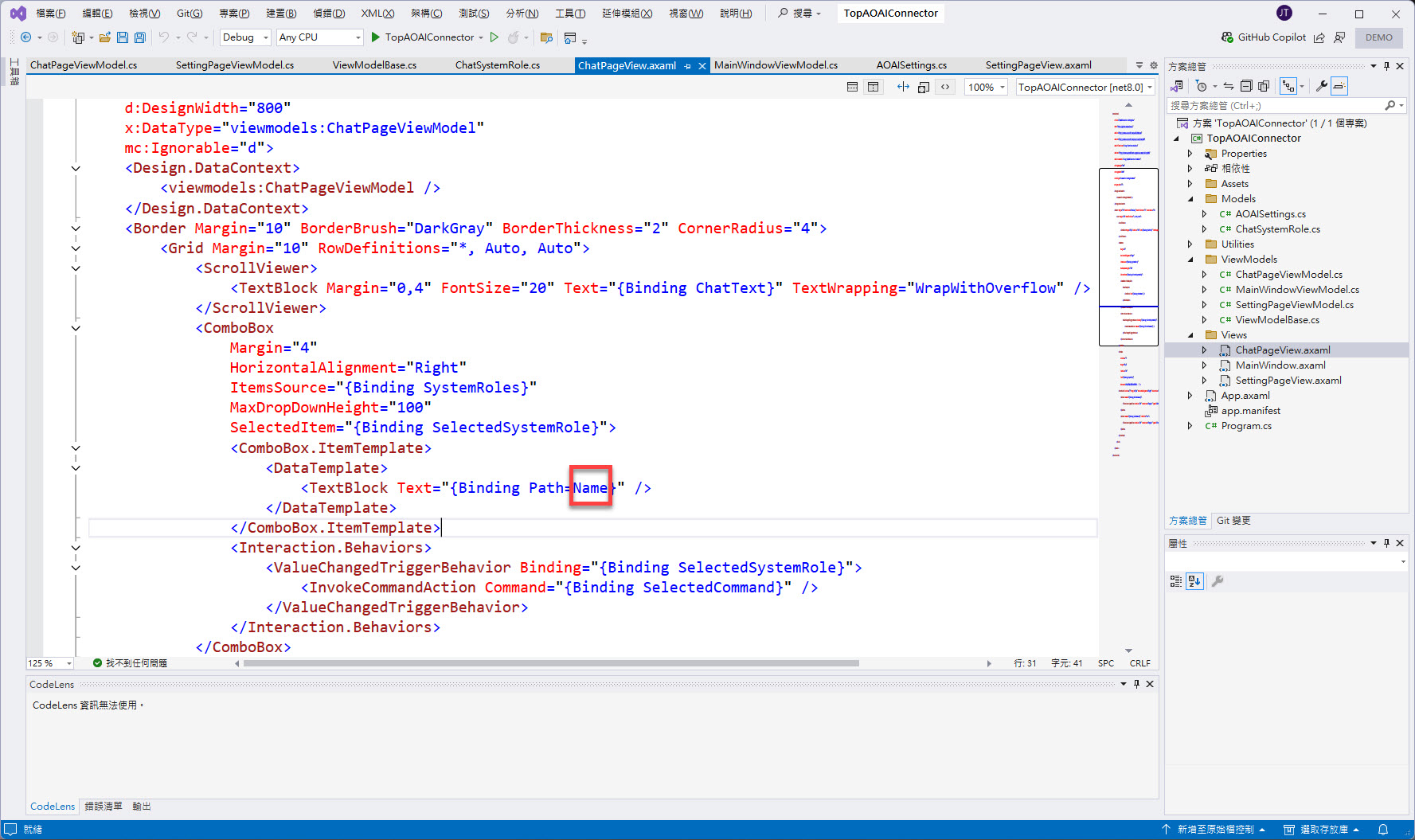Click 新增至原始檔控制 in status bar

click(1214, 830)
